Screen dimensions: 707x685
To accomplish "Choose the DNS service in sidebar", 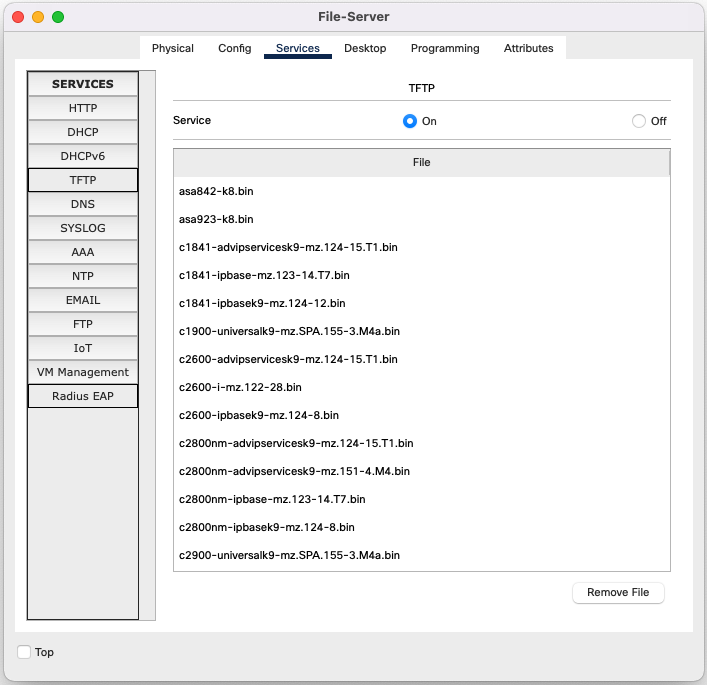I will (x=83, y=204).
